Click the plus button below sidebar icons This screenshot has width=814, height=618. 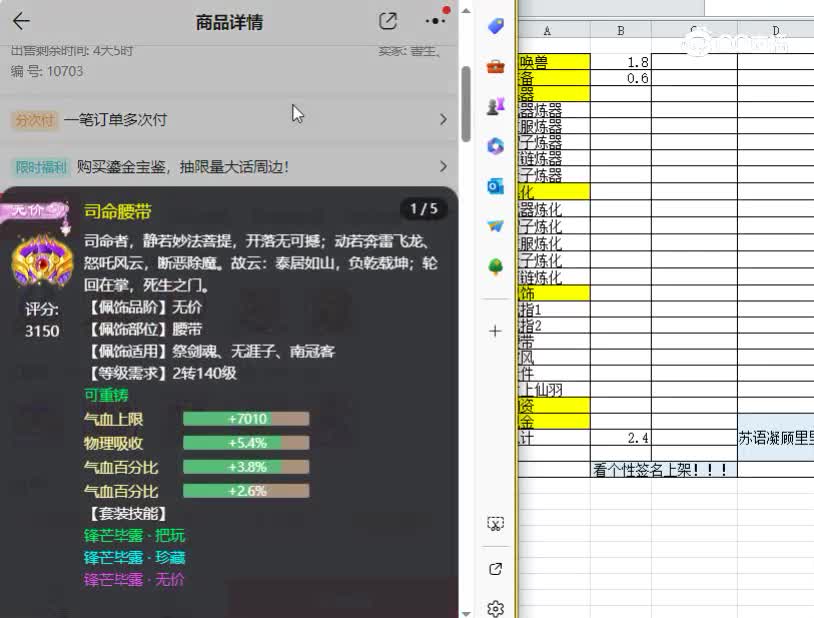pos(494,330)
